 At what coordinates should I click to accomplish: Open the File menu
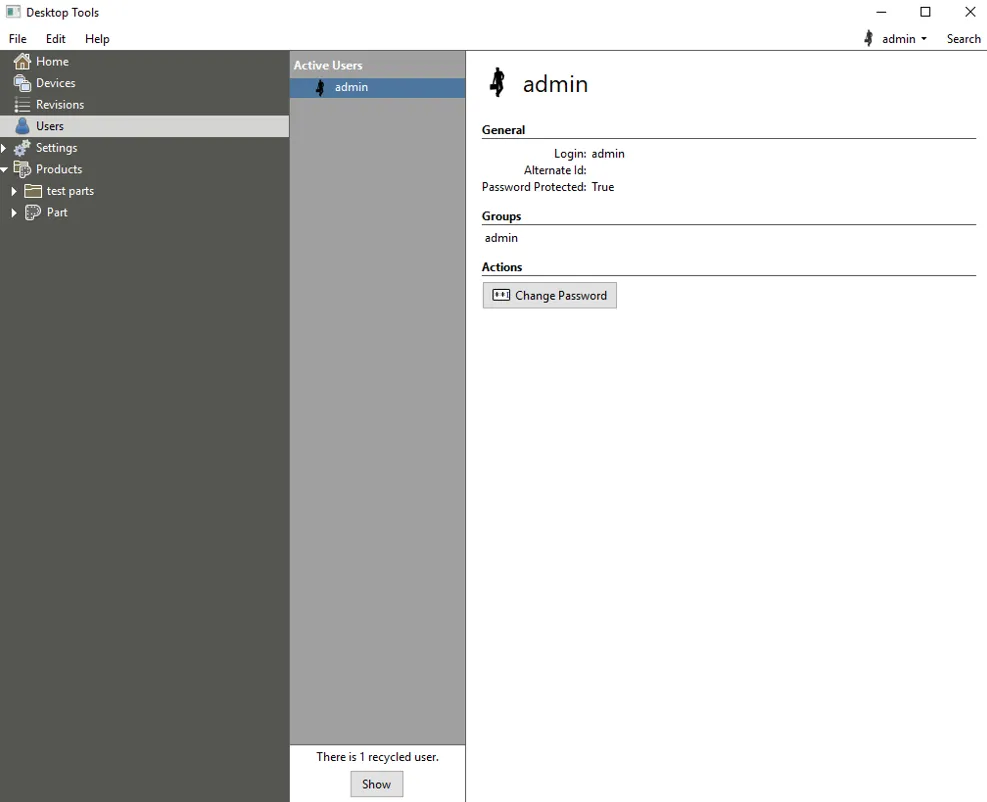pos(18,39)
